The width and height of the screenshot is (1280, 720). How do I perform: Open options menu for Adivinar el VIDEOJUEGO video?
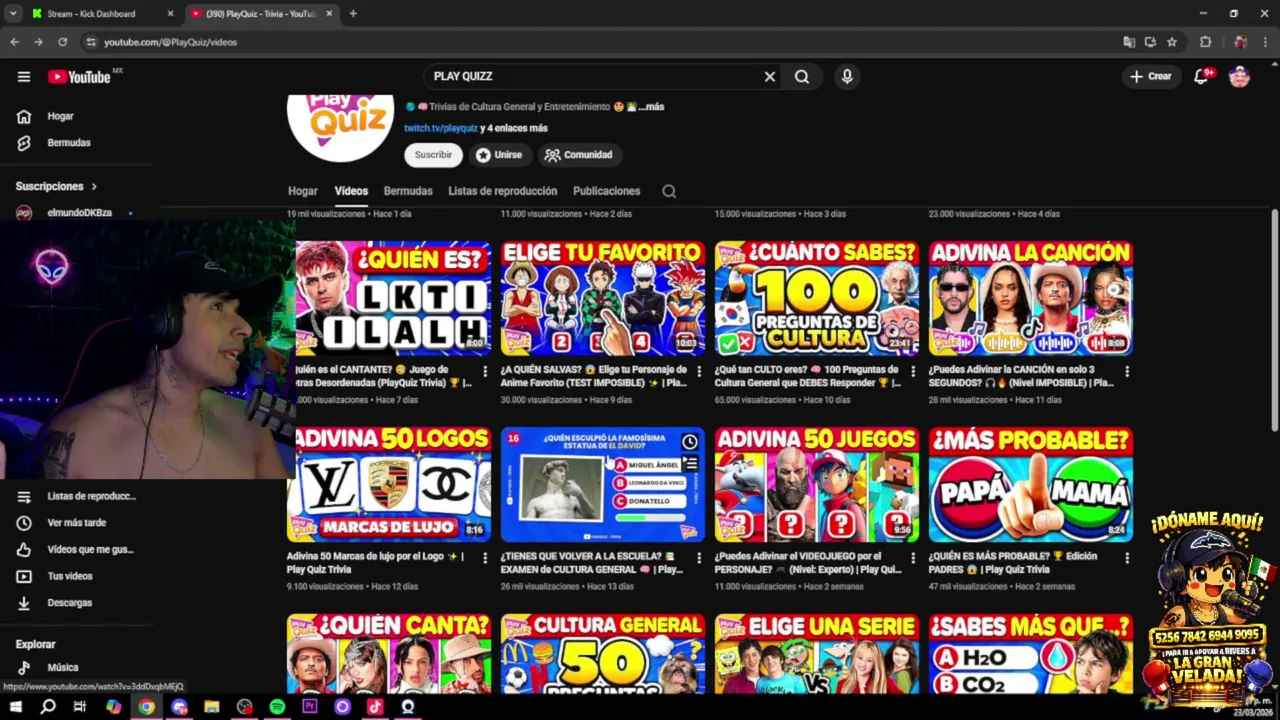click(913, 558)
